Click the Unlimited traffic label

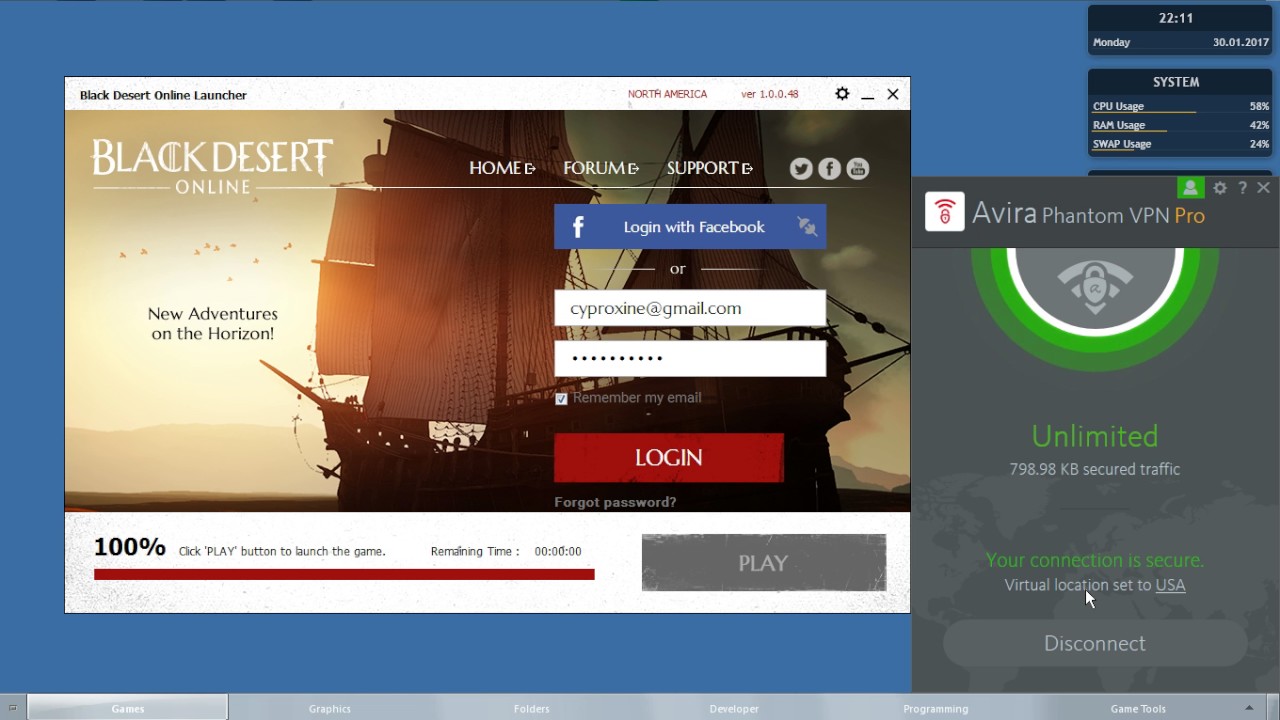pos(1095,436)
